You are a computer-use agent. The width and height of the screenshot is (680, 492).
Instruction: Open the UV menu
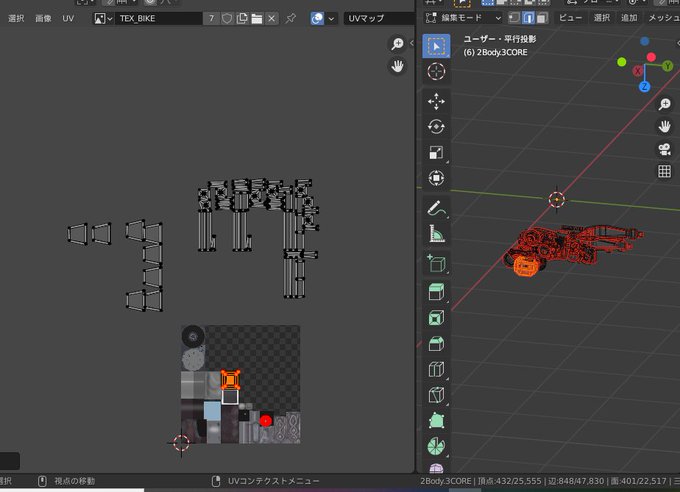(68, 18)
